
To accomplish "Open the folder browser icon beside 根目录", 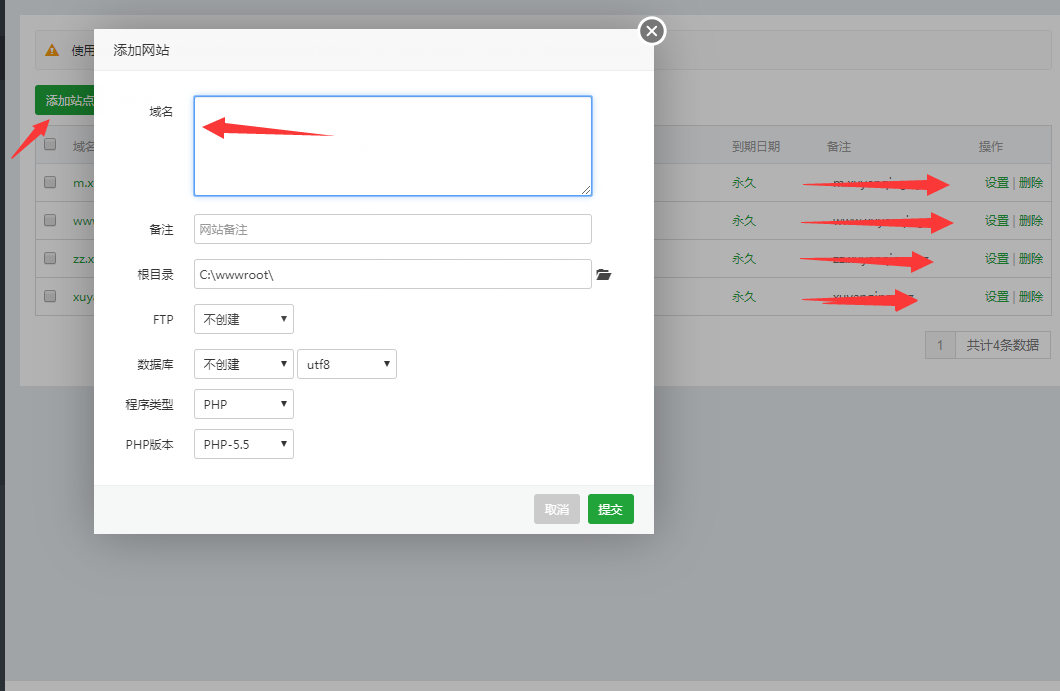I will 604,275.
